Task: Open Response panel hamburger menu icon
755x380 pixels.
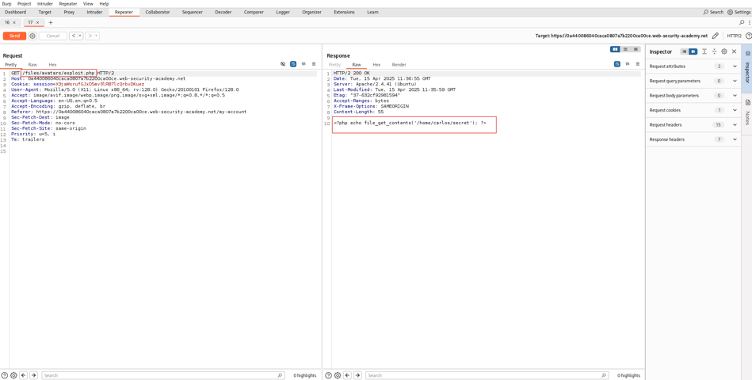Action: pyautogui.click(x=638, y=64)
